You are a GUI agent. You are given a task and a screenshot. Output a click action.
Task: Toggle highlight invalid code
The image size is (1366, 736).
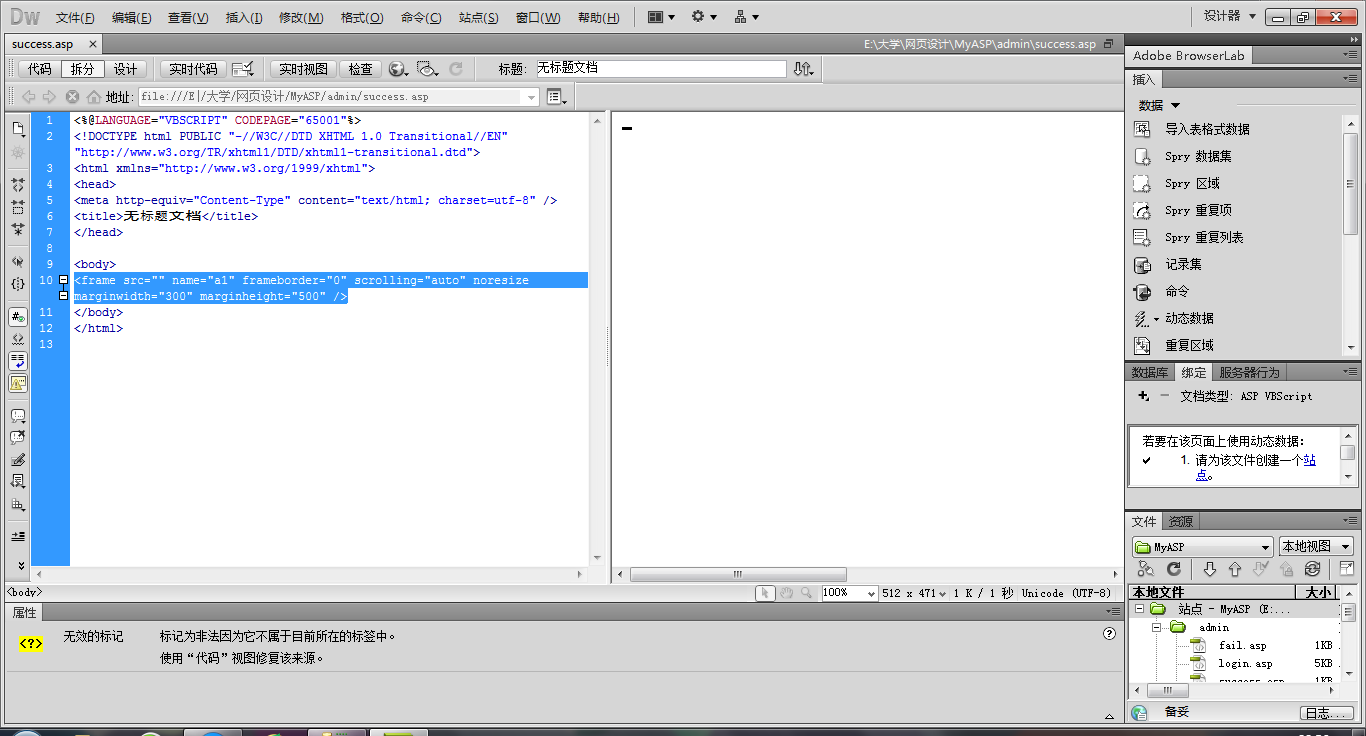[18, 339]
